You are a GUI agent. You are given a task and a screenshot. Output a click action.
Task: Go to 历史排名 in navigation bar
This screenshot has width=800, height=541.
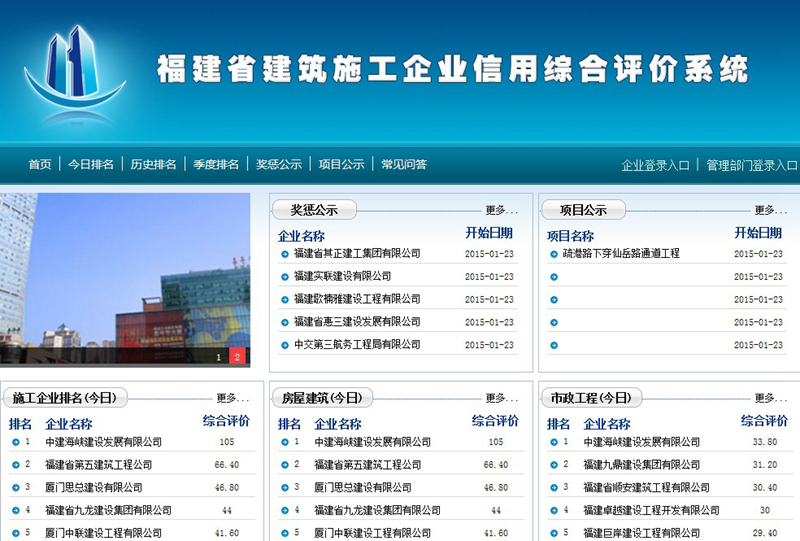click(153, 165)
